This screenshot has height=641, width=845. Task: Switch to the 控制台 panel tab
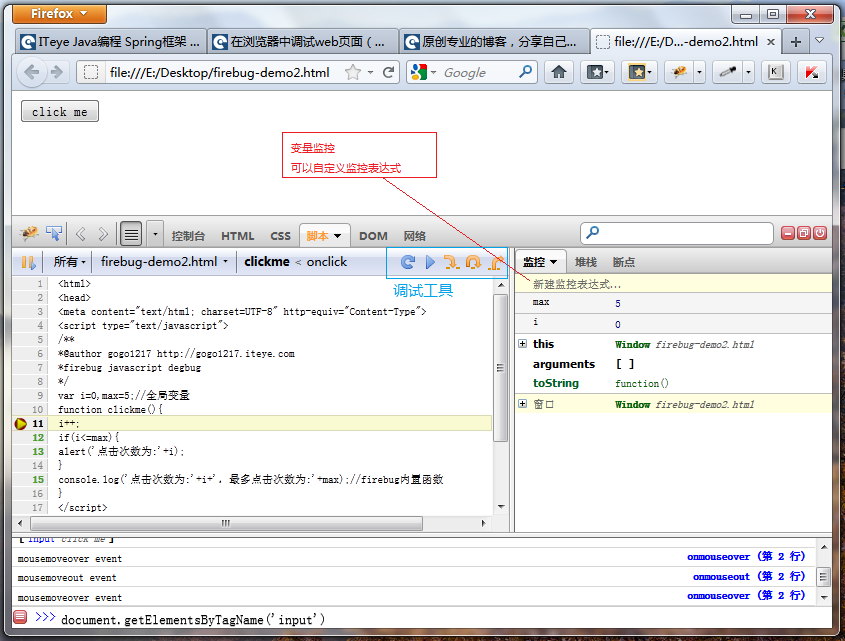tap(189, 235)
